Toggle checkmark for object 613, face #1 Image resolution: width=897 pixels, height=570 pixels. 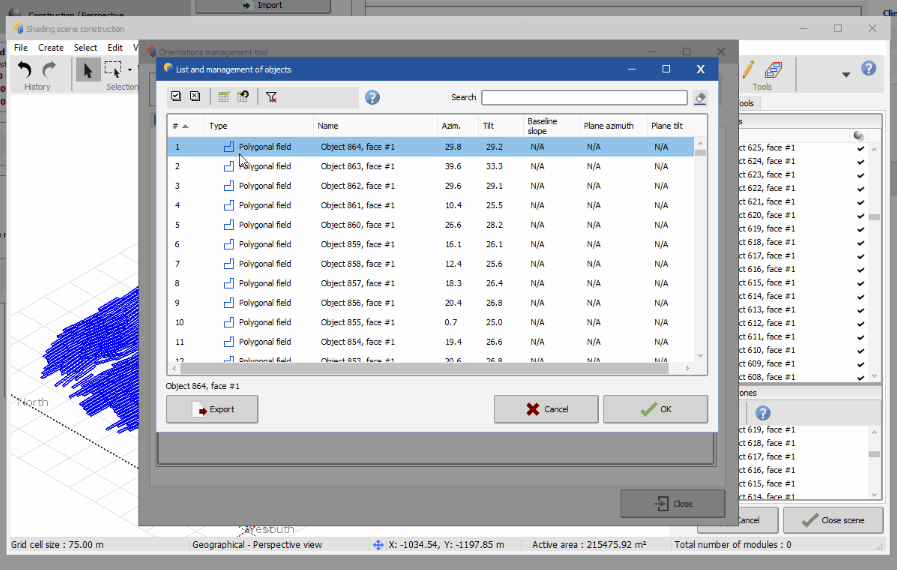coord(860,310)
